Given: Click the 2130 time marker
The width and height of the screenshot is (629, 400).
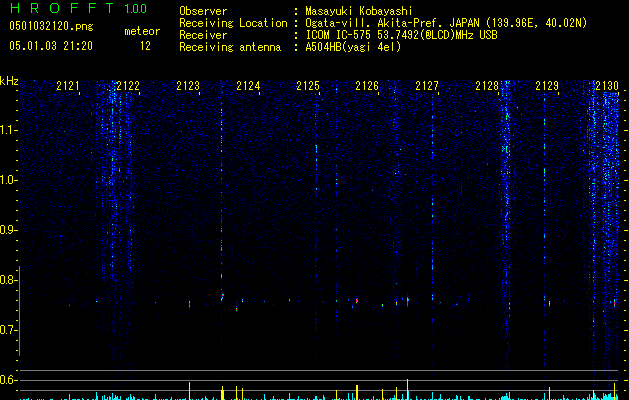Looking at the screenshot, I should [x=607, y=86].
